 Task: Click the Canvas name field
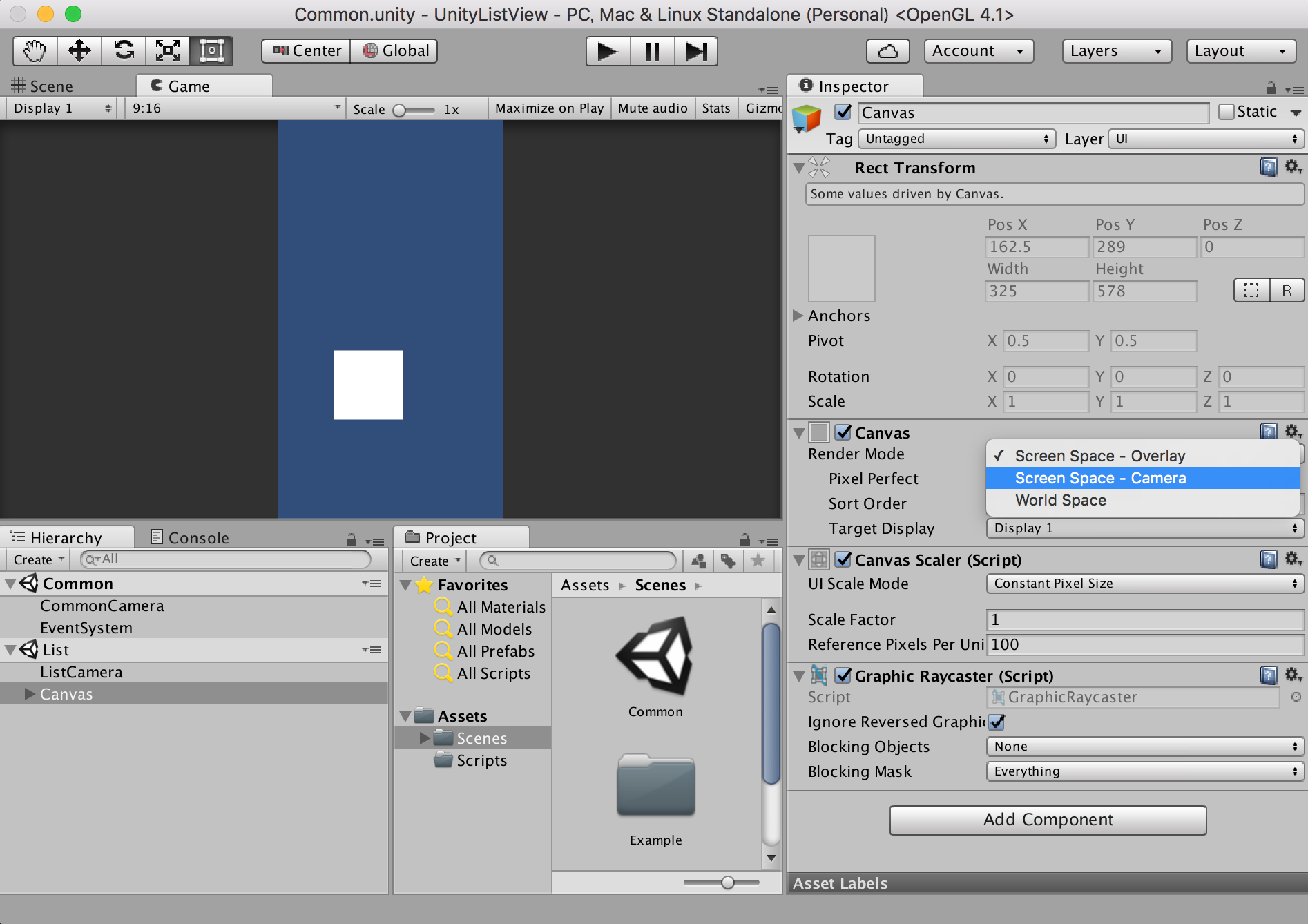[x=1033, y=113]
